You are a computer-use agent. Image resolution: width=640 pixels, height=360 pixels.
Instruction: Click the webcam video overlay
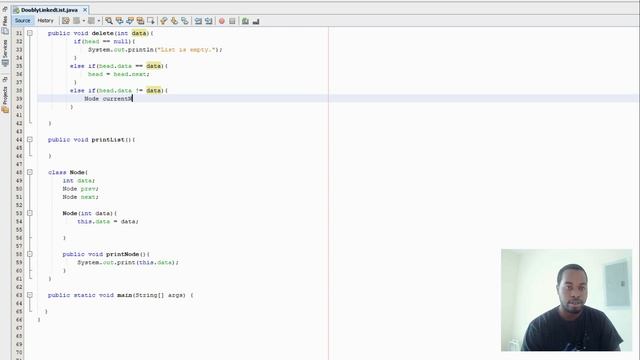tap(567, 300)
